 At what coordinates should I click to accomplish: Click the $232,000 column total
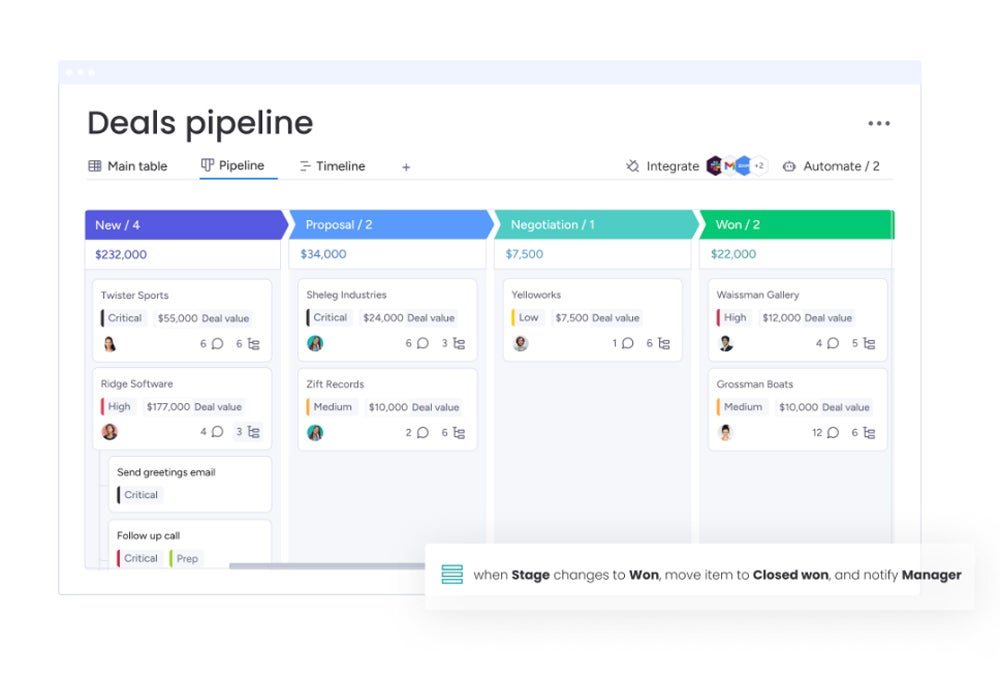click(x=121, y=254)
